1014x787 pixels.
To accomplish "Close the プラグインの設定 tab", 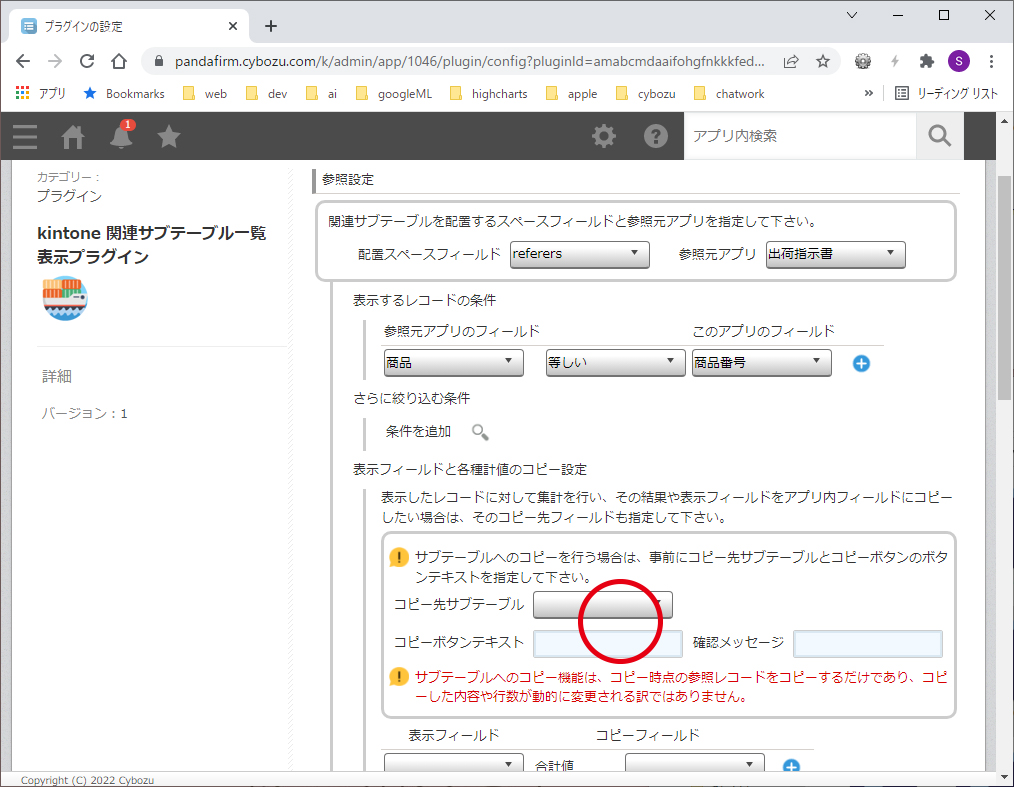I will coord(233,27).
